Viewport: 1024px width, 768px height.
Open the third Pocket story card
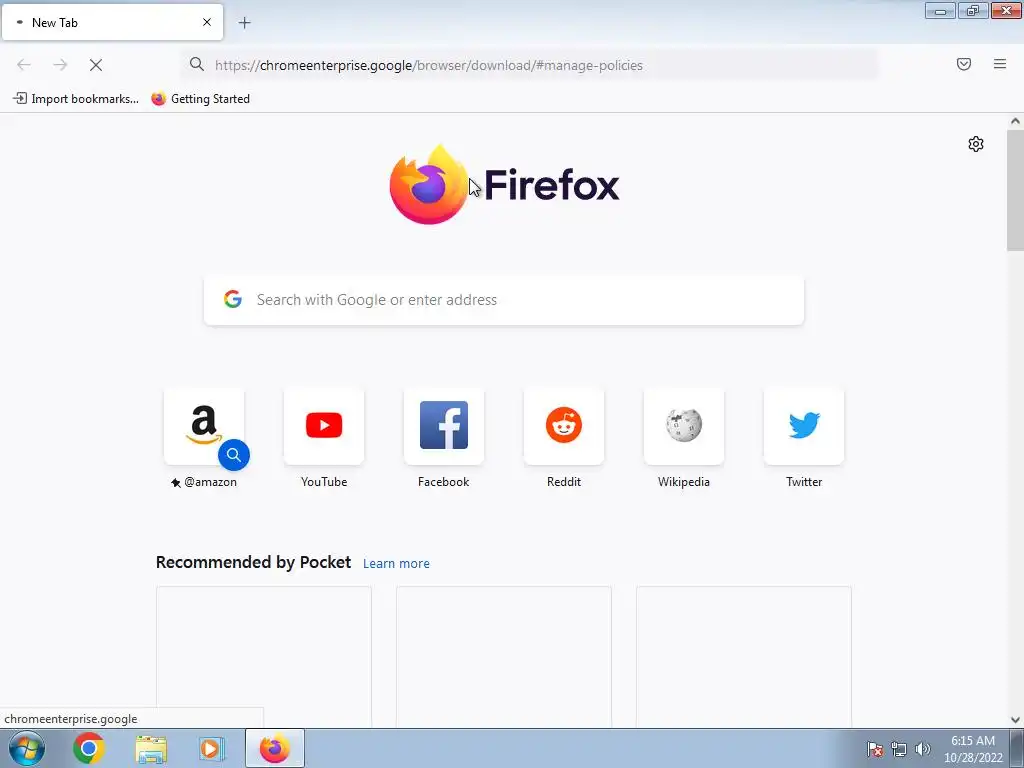coord(744,656)
